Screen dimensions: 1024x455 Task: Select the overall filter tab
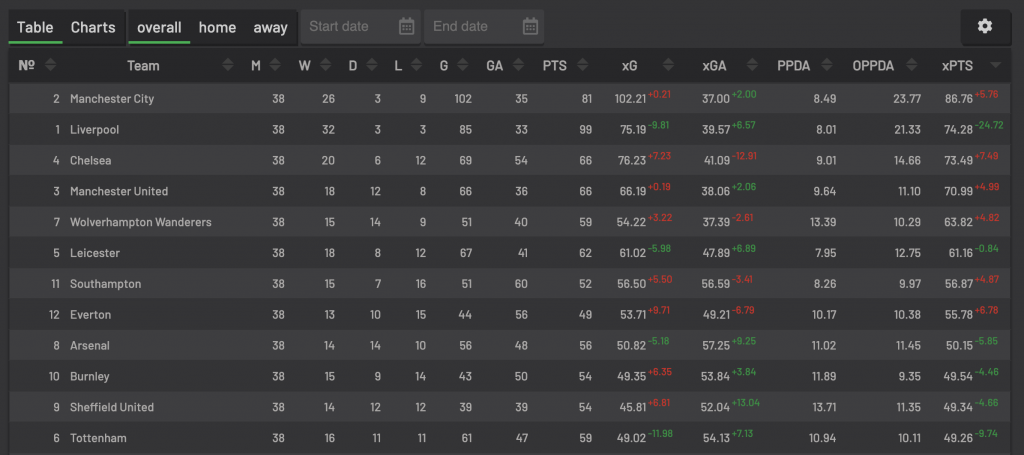[x=159, y=27]
